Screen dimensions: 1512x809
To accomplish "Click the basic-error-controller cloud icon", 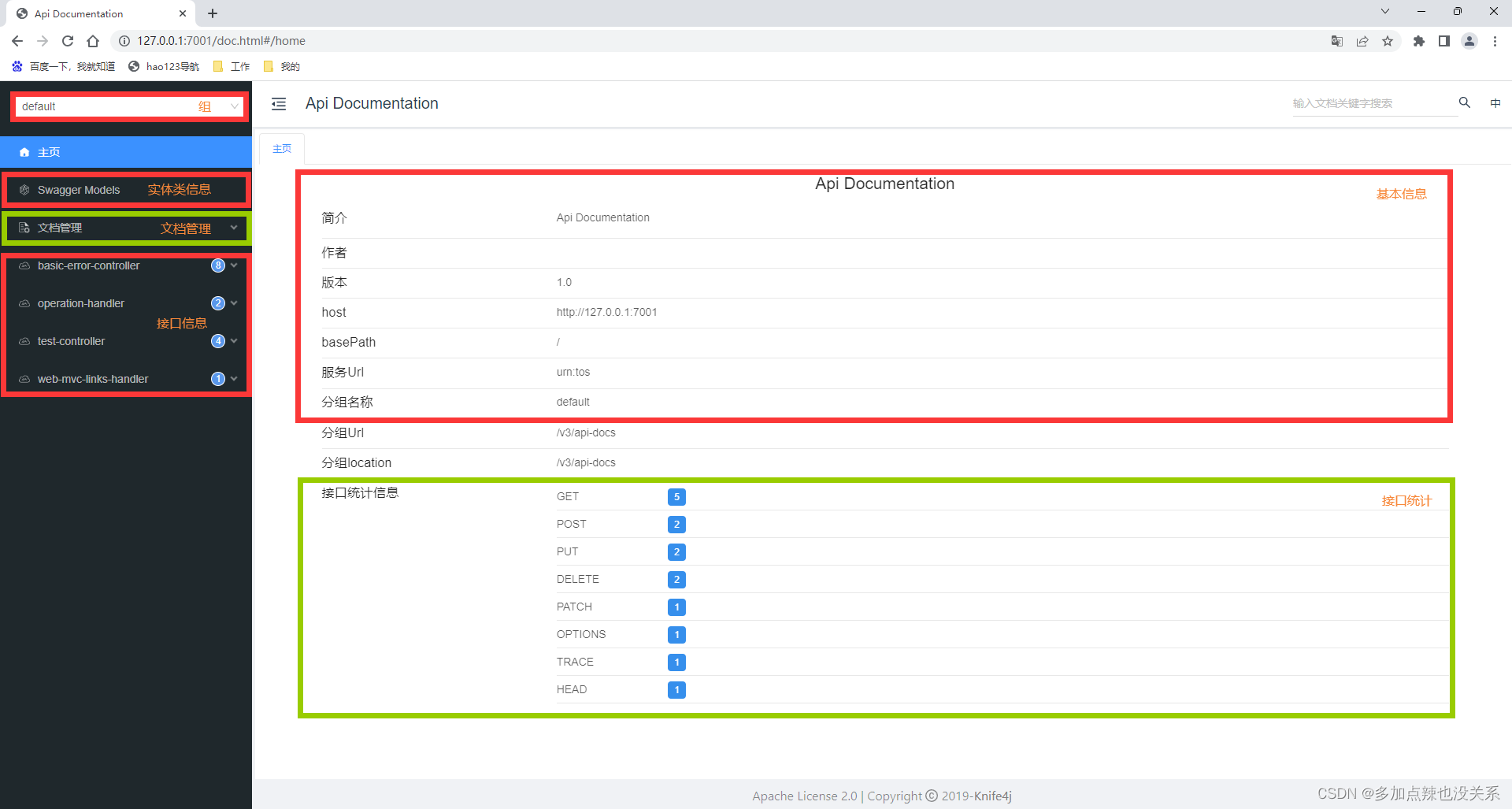I will pyautogui.click(x=24, y=265).
